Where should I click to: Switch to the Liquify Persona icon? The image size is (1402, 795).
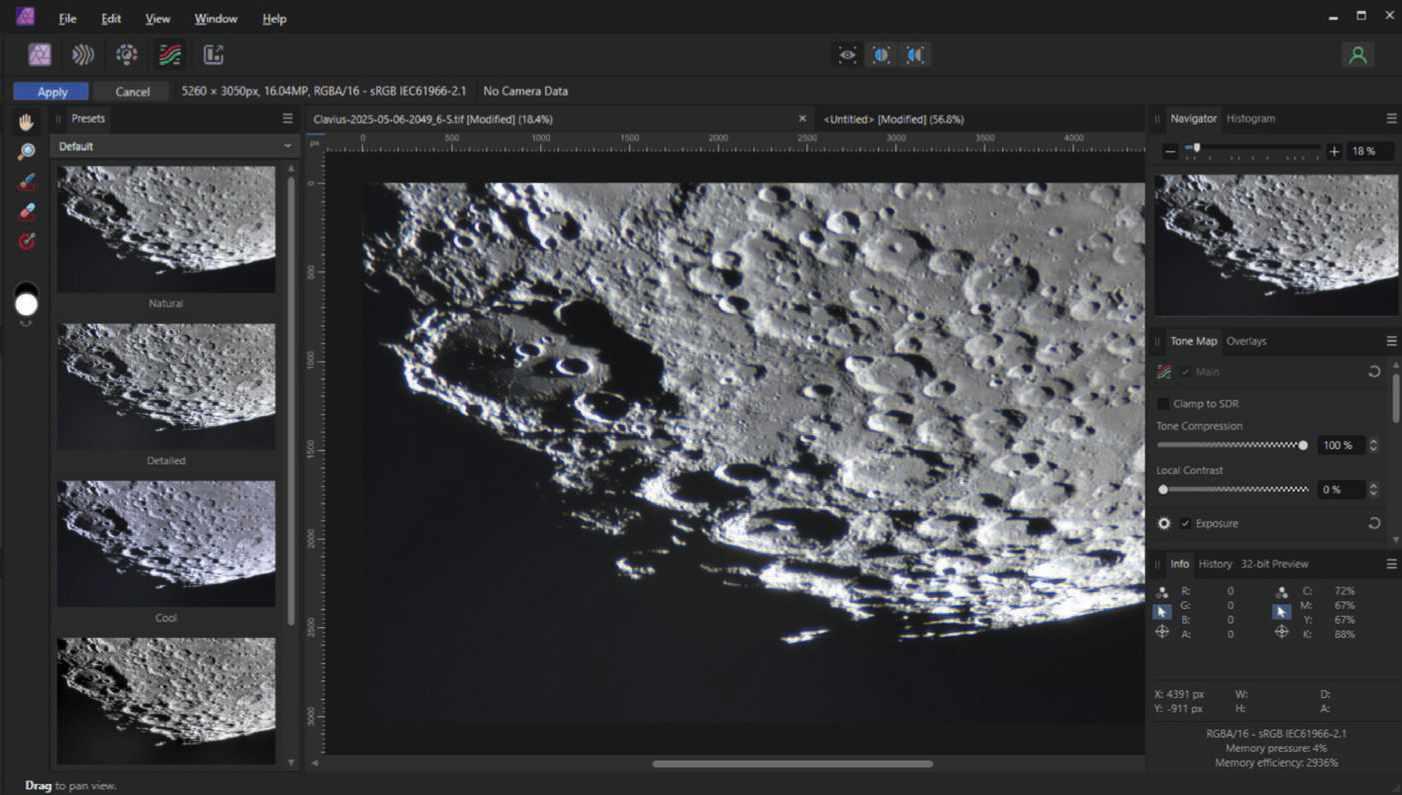[x=83, y=55]
